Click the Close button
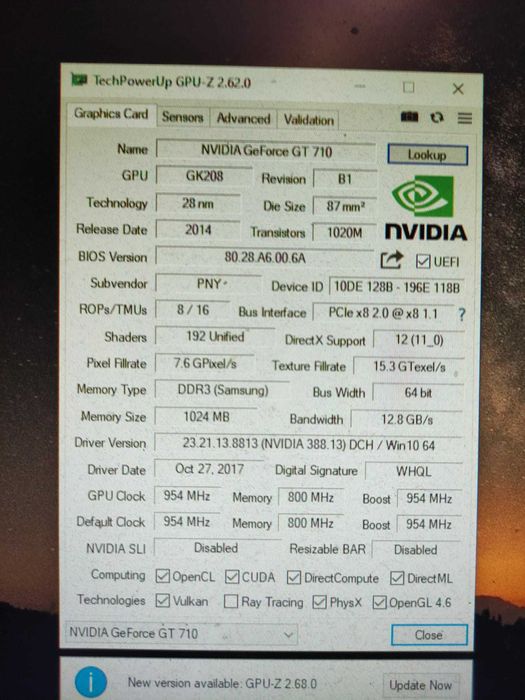Viewport: 525px width, 700px height. (x=429, y=635)
